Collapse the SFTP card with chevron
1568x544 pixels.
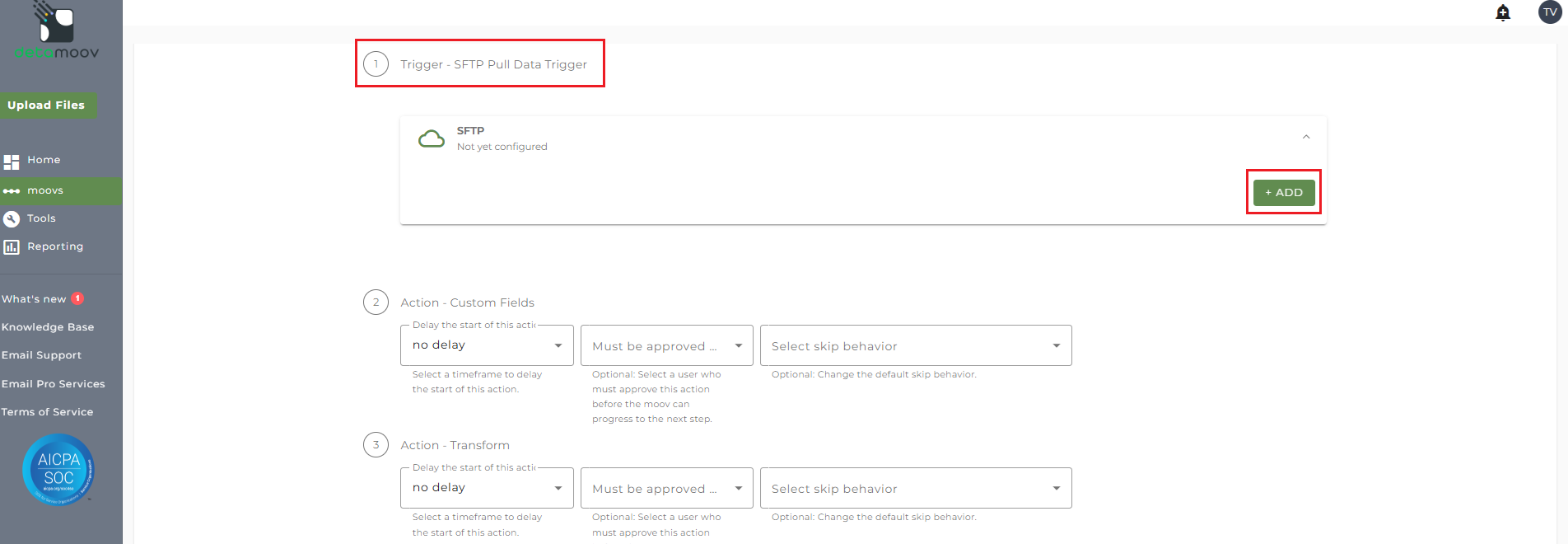coord(1306,137)
